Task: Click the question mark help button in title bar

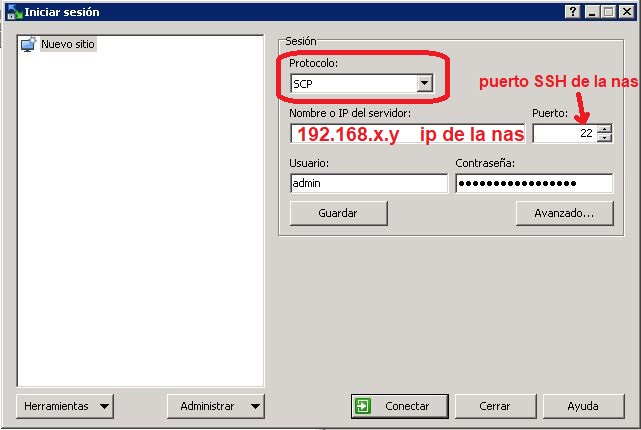Action: tap(573, 11)
